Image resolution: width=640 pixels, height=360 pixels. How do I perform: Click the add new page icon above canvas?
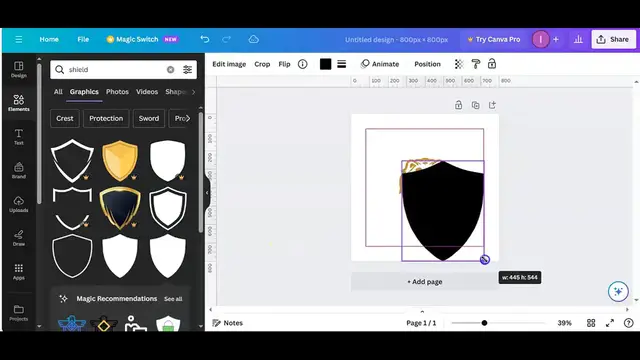[x=492, y=105]
